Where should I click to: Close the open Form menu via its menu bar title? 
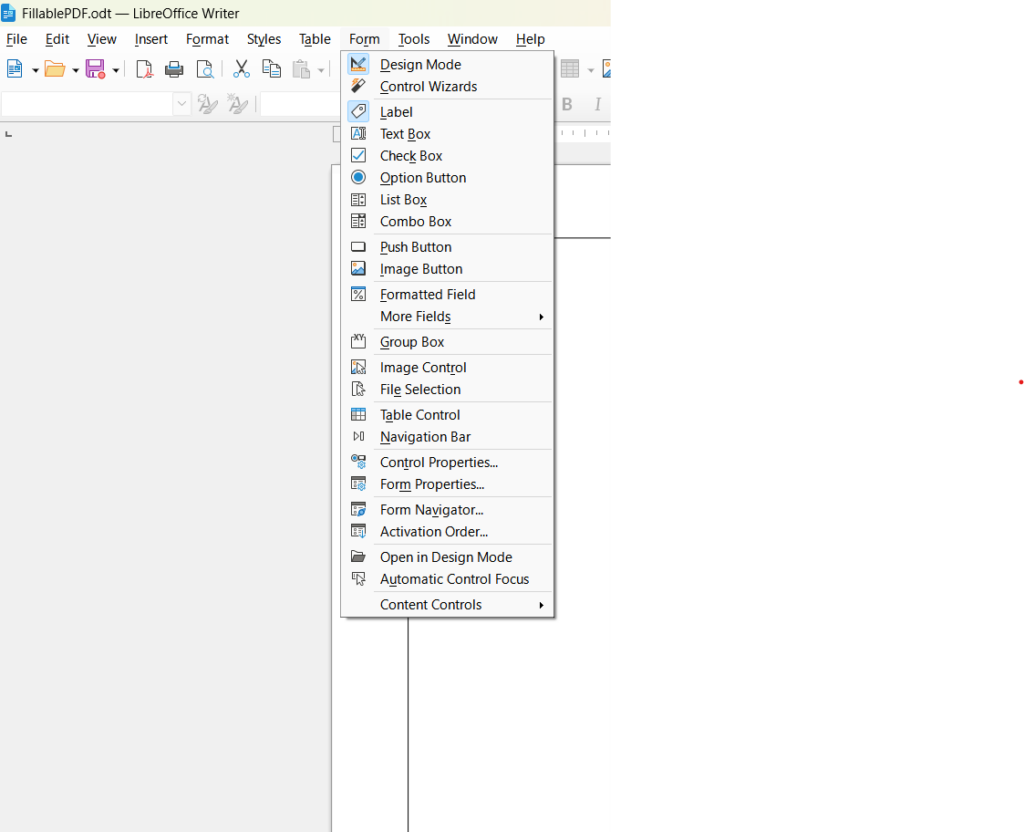[x=364, y=39]
